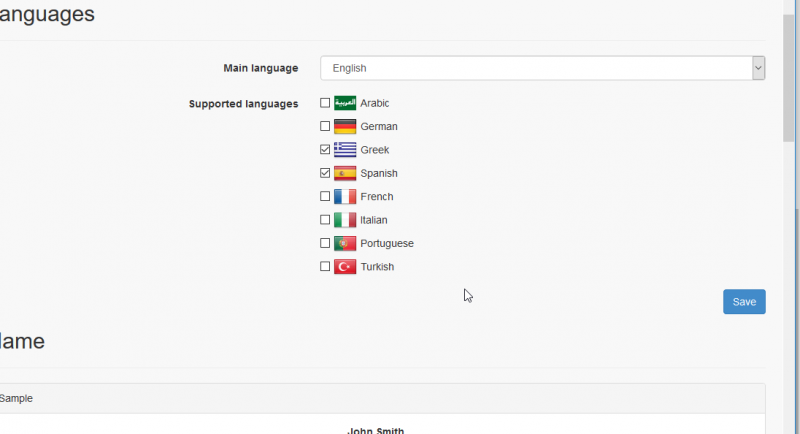This screenshot has height=434, width=800.
Task: Click the Spanish flag icon
Action: coord(345,173)
